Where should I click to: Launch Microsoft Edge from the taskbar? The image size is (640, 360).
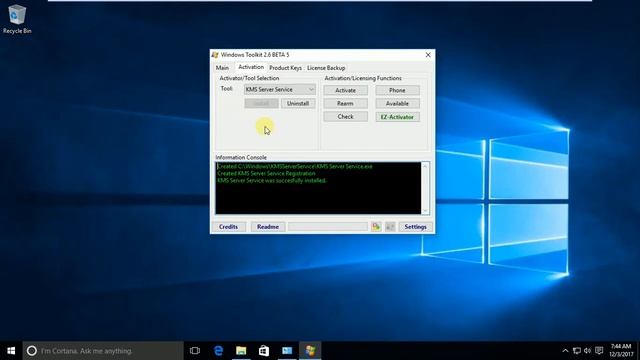[218, 351]
